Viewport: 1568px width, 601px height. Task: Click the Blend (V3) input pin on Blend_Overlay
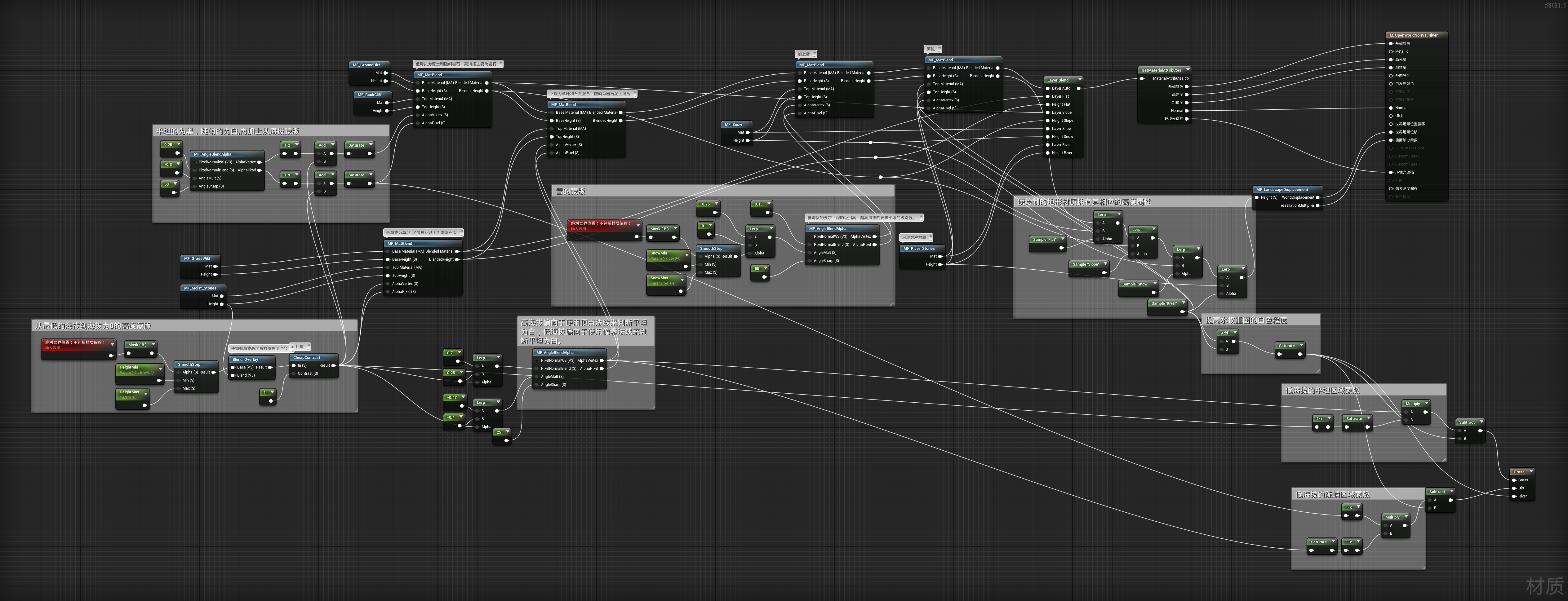(233, 375)
